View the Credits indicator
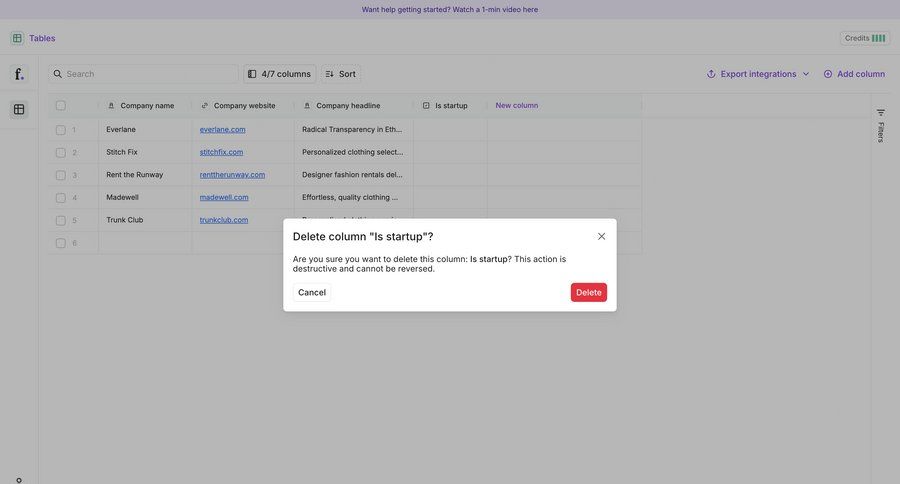The width and height of the screenshot is (900, 484). (865, 38)
